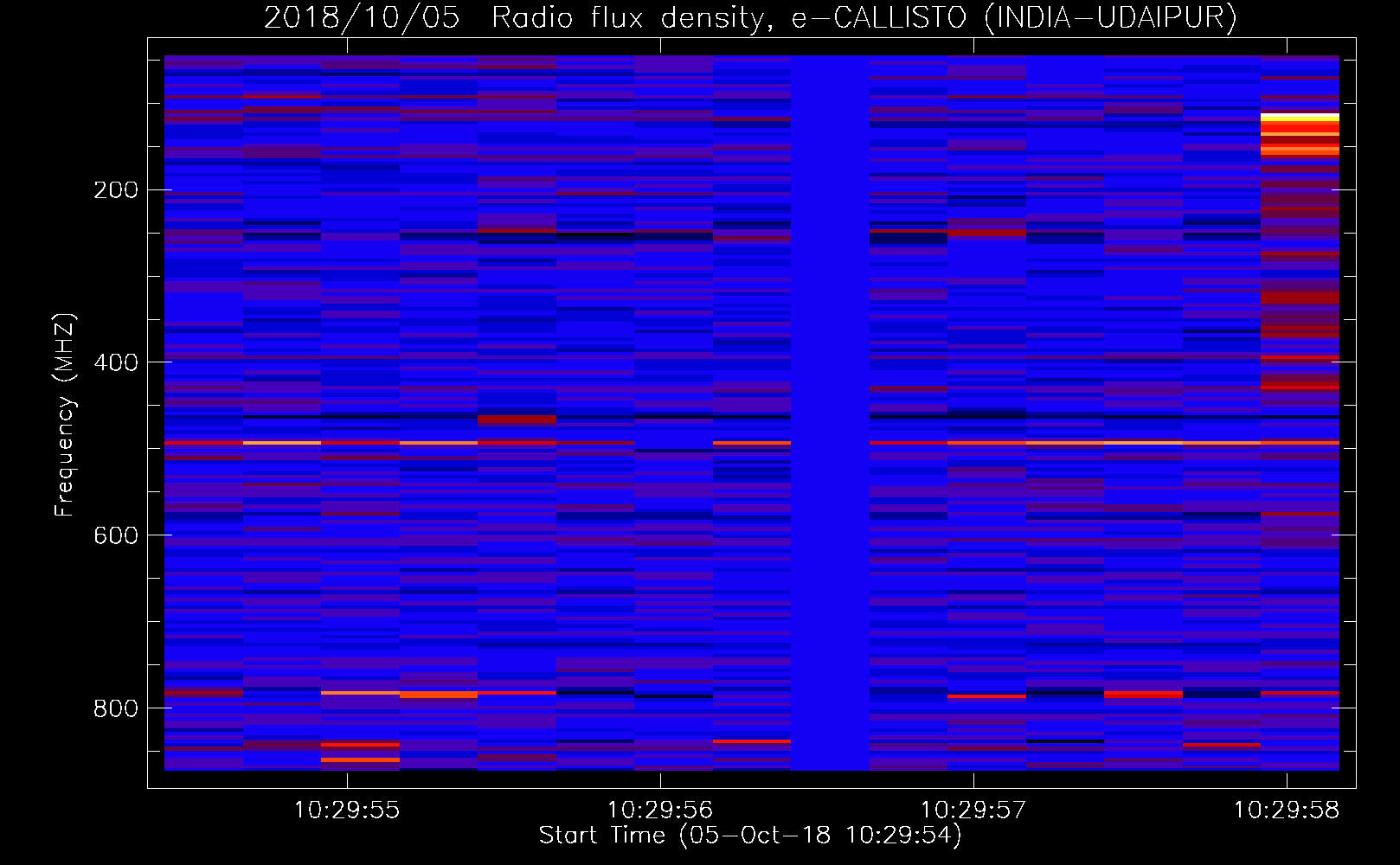Click the '10:29:58' time tick label
Viewport: 1400px width, 865px height.
(x=1287, y=811)
